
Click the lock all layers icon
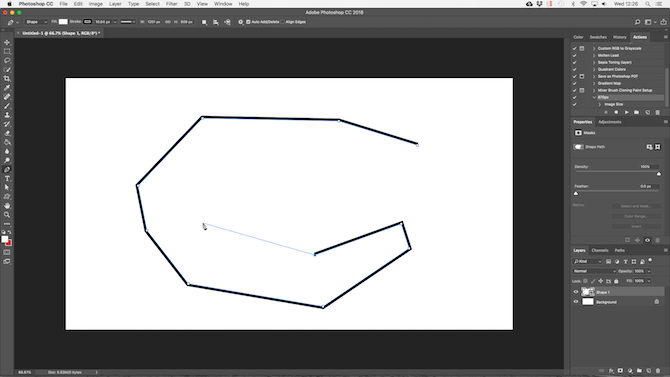[x=616, y=281]
